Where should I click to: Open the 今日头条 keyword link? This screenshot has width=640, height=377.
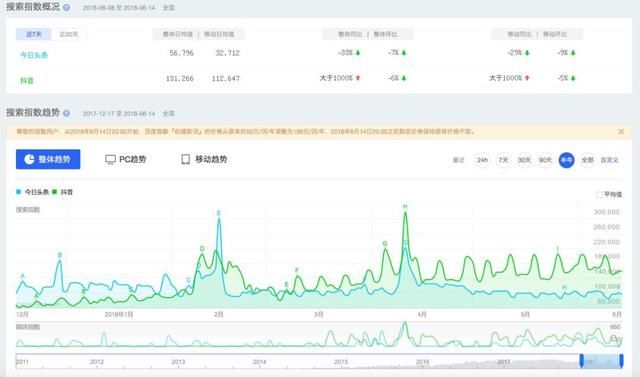pyautogui.click(x=34, y=55)
